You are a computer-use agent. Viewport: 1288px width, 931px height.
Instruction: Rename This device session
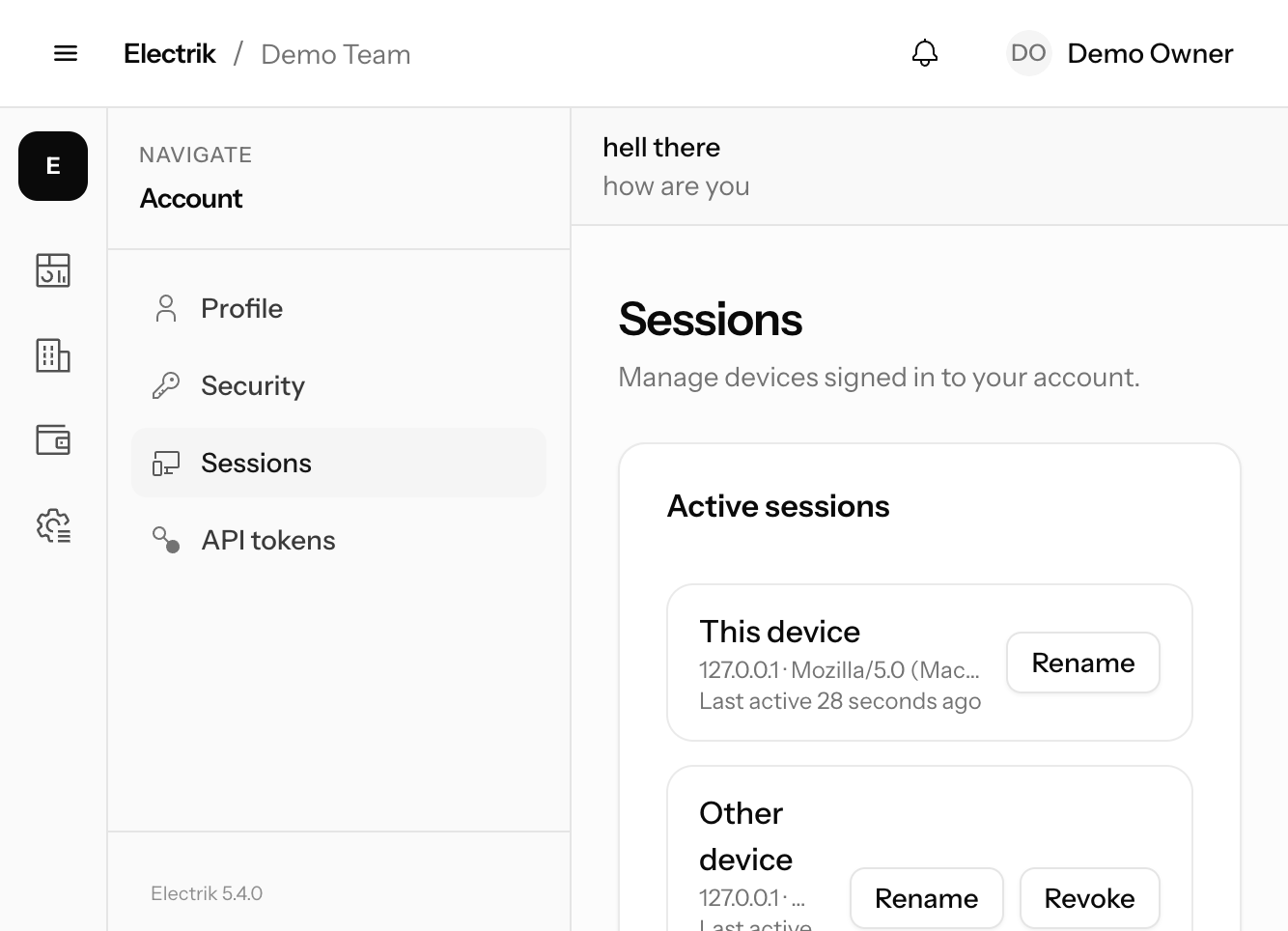coord(1083,663)
